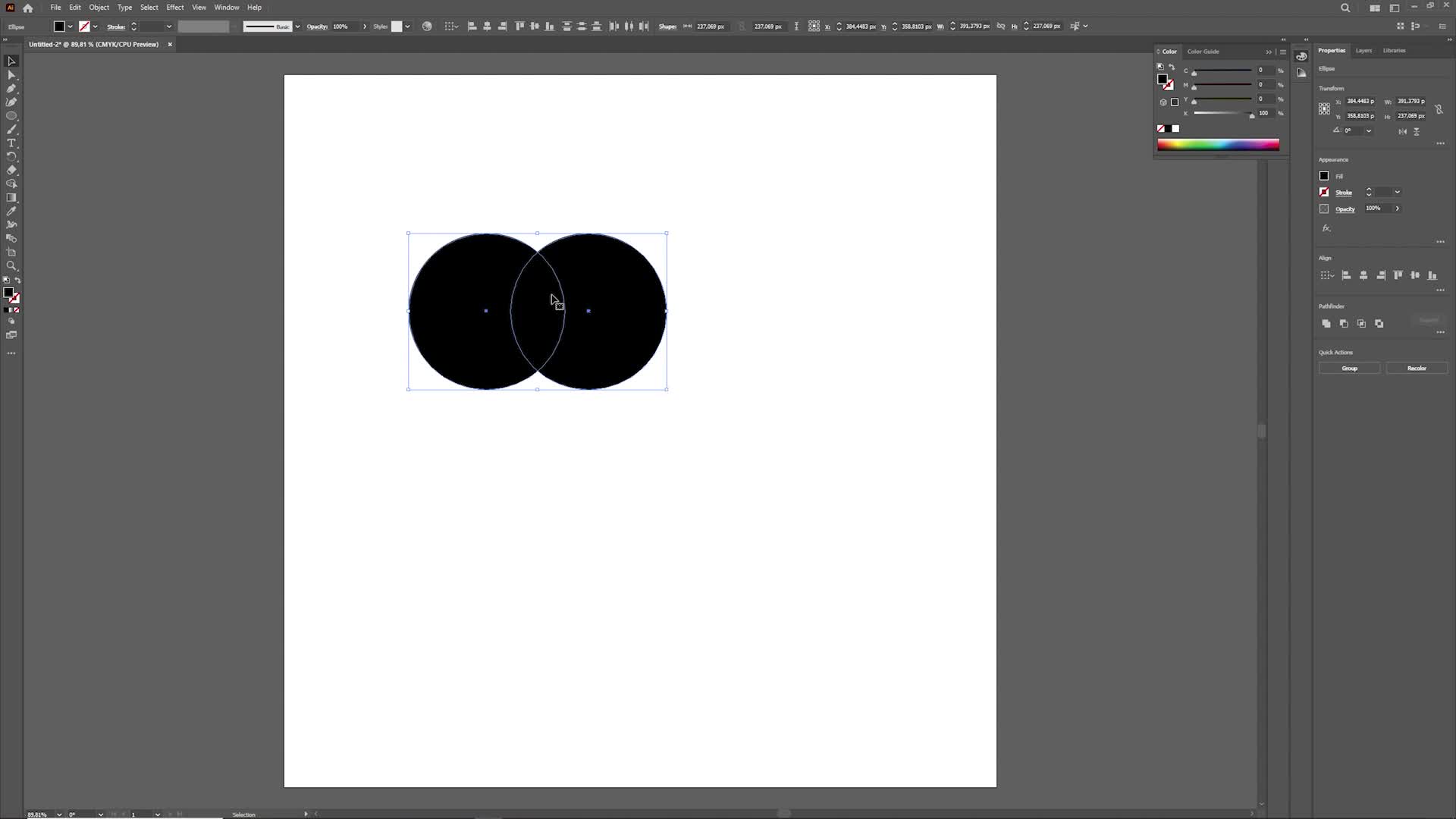Select the Ellipse shape tool
This screenshot has width=1456, height=819.
(x=11, y=116)
